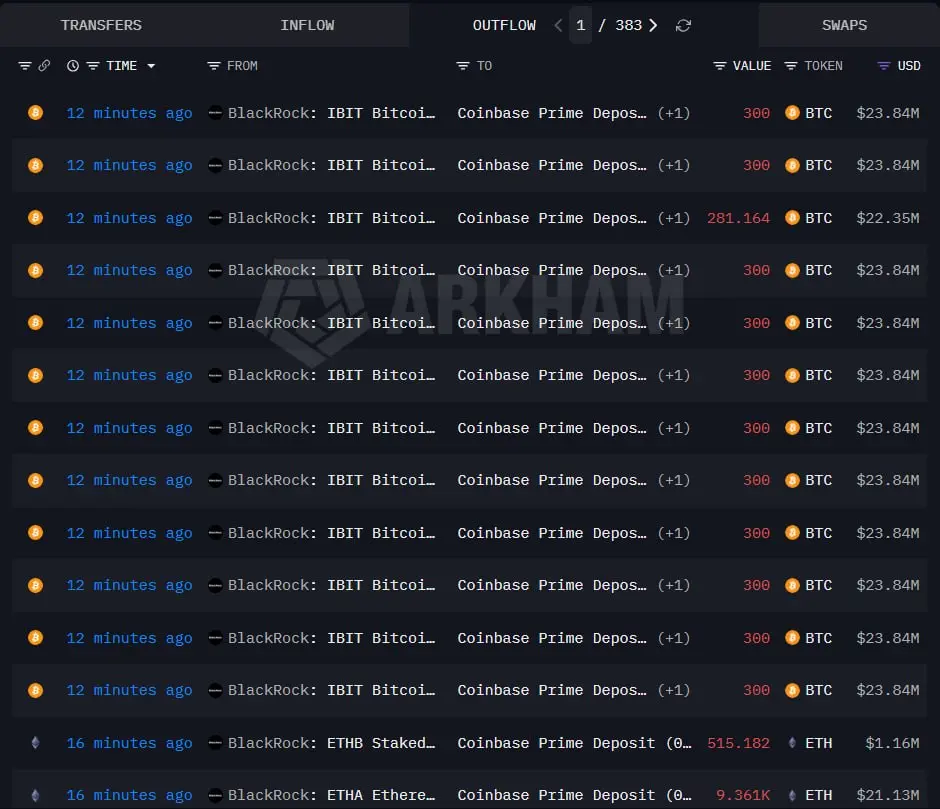Screen dimensions: 940x809
Task: Open the BlackRock: ETHB Staked sender
Action: tap(332, 744)
